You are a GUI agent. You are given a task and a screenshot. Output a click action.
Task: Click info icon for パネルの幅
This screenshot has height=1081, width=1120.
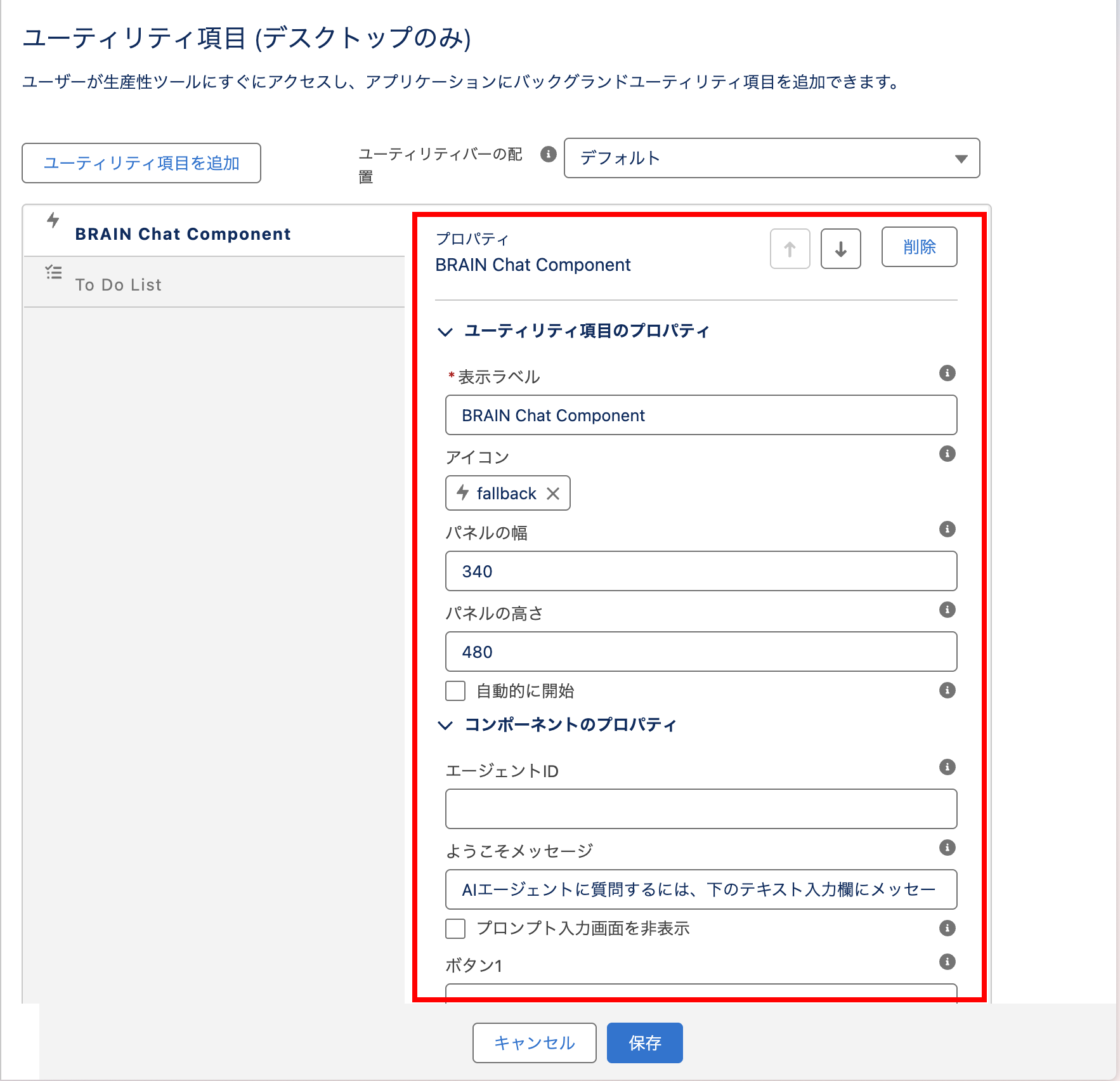(x=947, y=529)
